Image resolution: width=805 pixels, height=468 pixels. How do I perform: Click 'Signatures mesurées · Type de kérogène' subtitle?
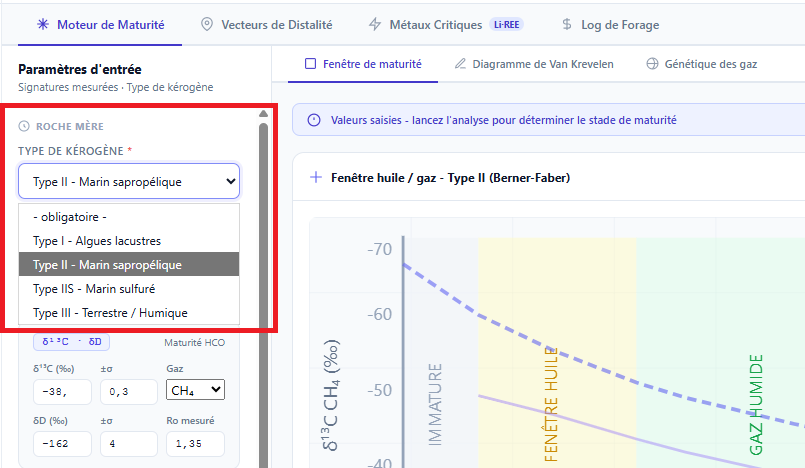pos(116,87)
